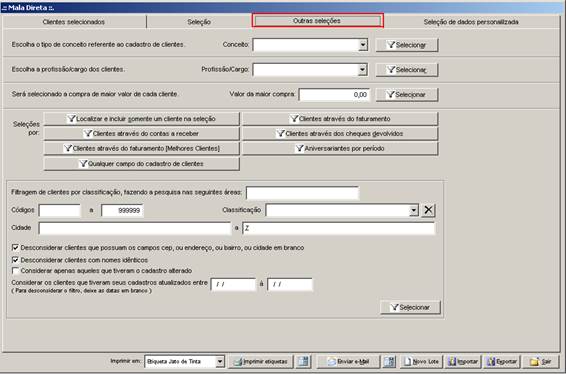The image size is (566, 374).
Task: Clear the Classificação with the X button
Action: click(x=428, y=210)
